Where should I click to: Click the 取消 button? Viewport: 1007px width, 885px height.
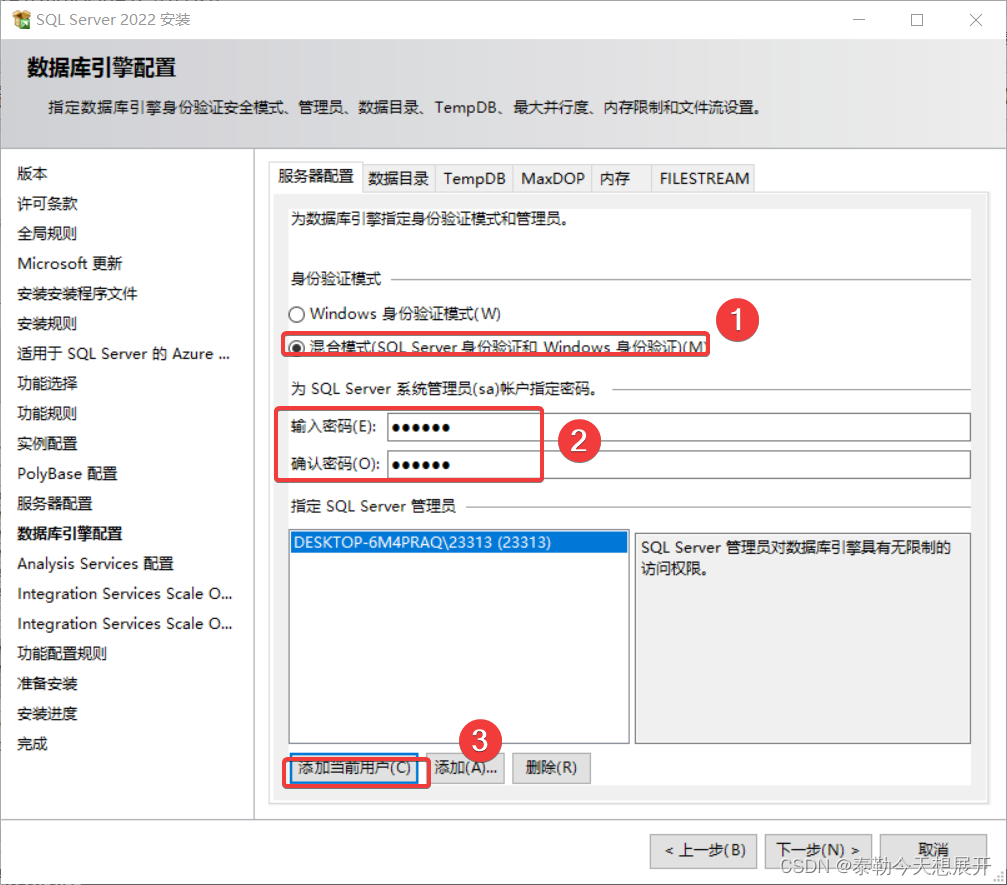pyautogui.click(x=933, y=851)
